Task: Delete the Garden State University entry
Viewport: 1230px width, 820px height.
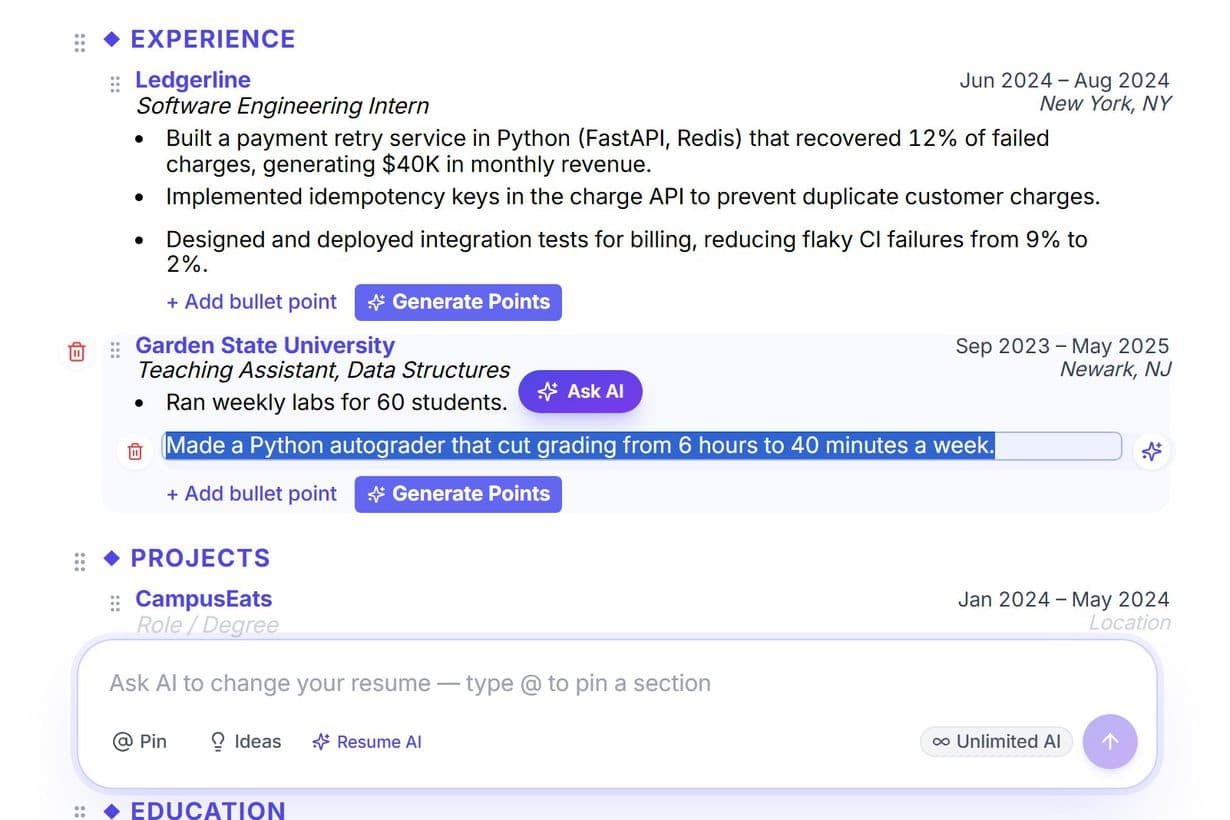Action: coord(76,351)
